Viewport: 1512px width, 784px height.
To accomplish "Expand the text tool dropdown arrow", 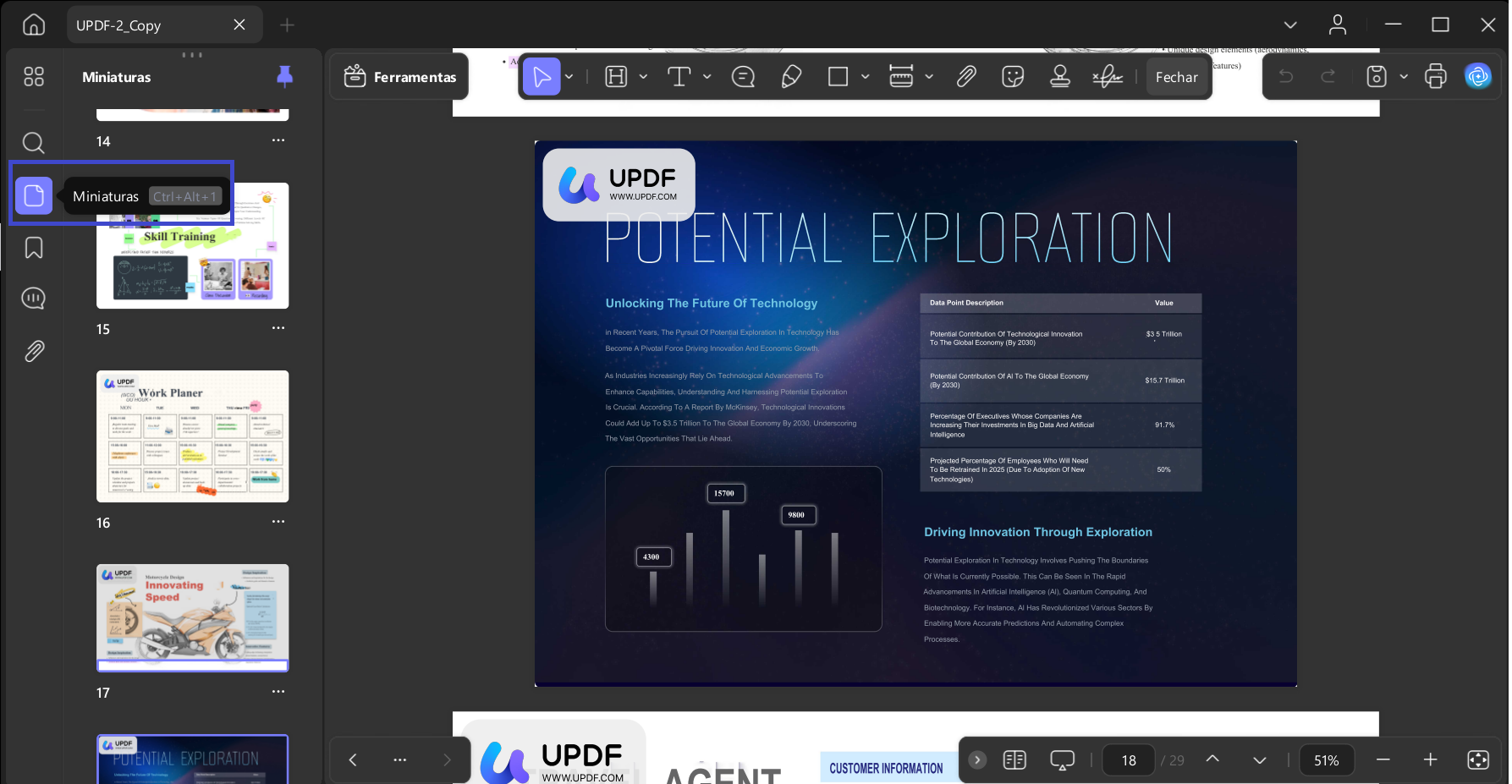I will click(x=707, y=77).
